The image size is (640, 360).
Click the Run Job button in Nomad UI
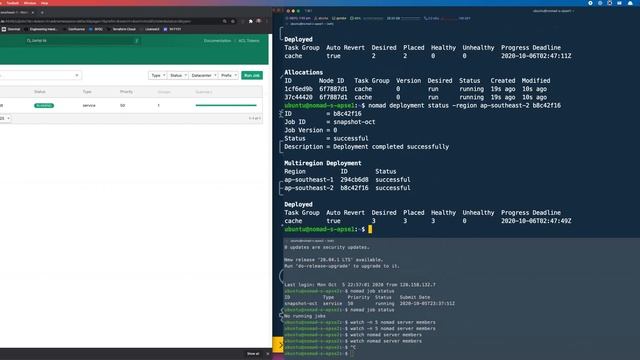[252, 76]
